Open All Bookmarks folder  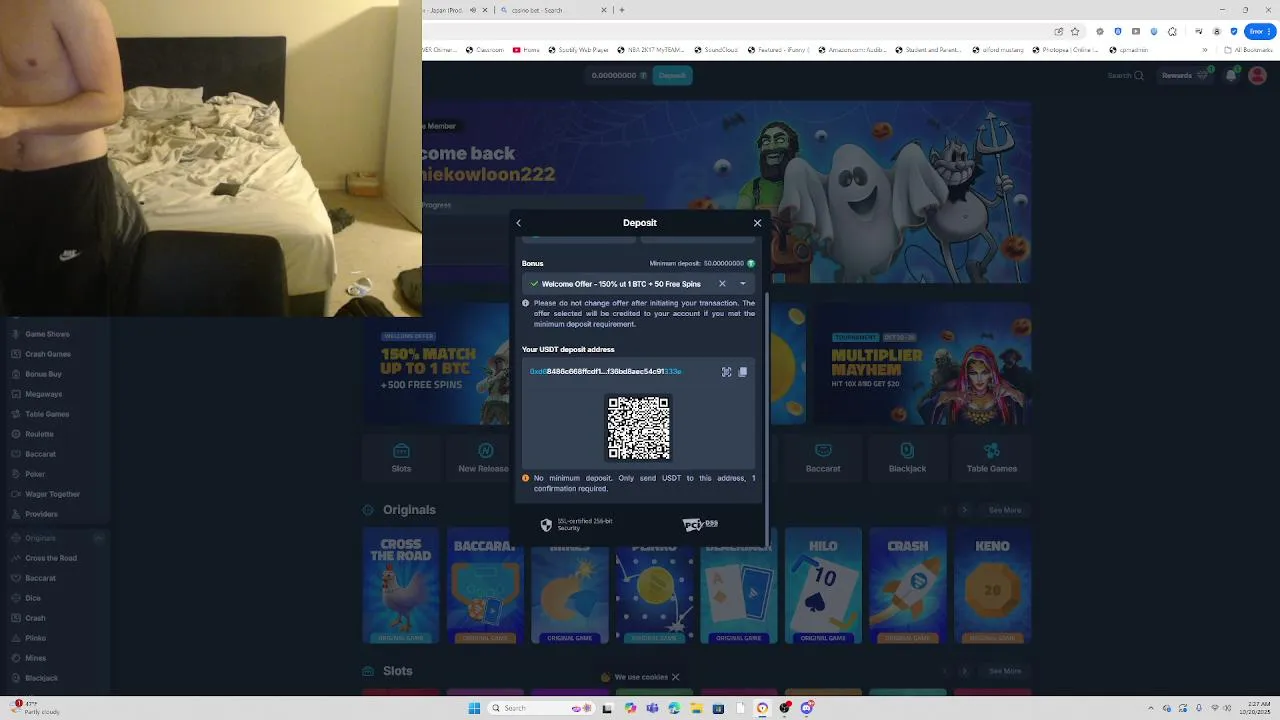coord(1249,49)
